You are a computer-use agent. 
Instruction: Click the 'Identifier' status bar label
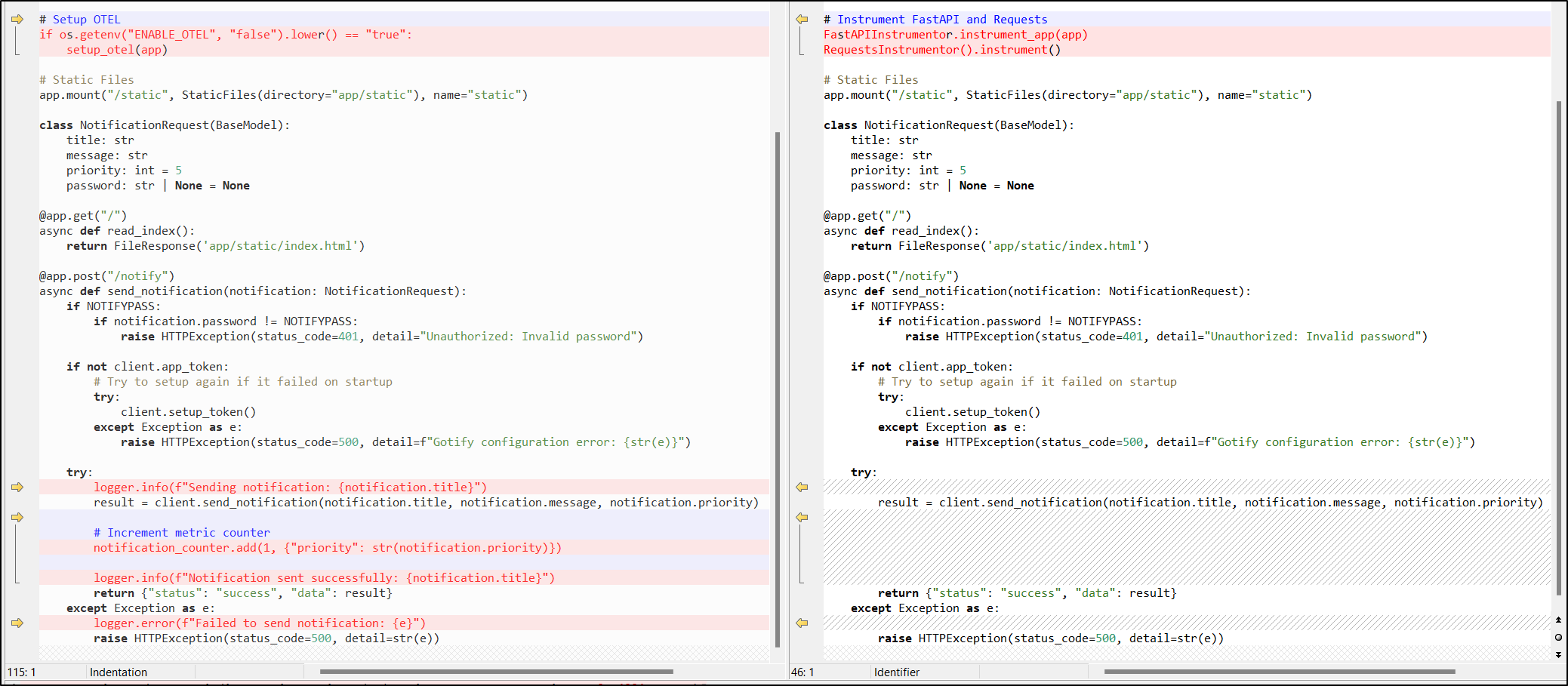coord(896,672)
